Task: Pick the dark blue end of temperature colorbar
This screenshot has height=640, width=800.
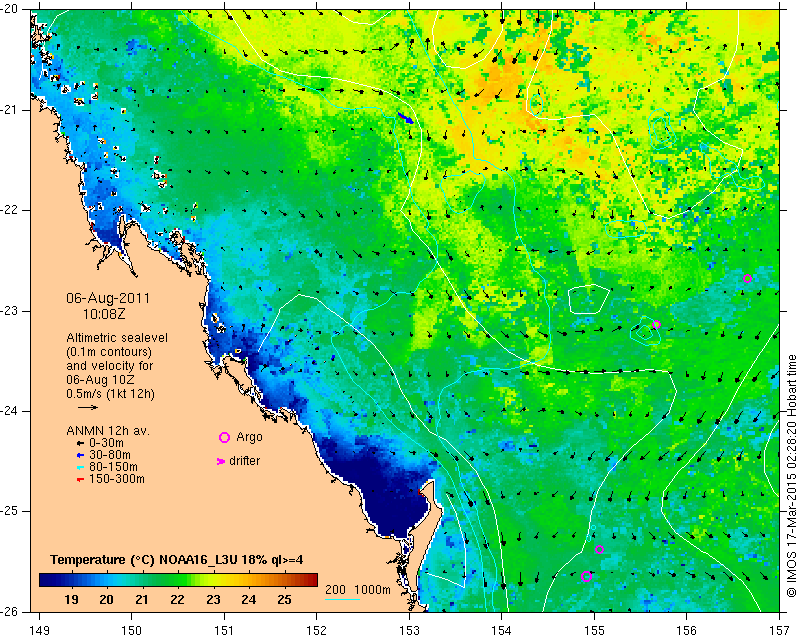Action: [x=46, y=580]
